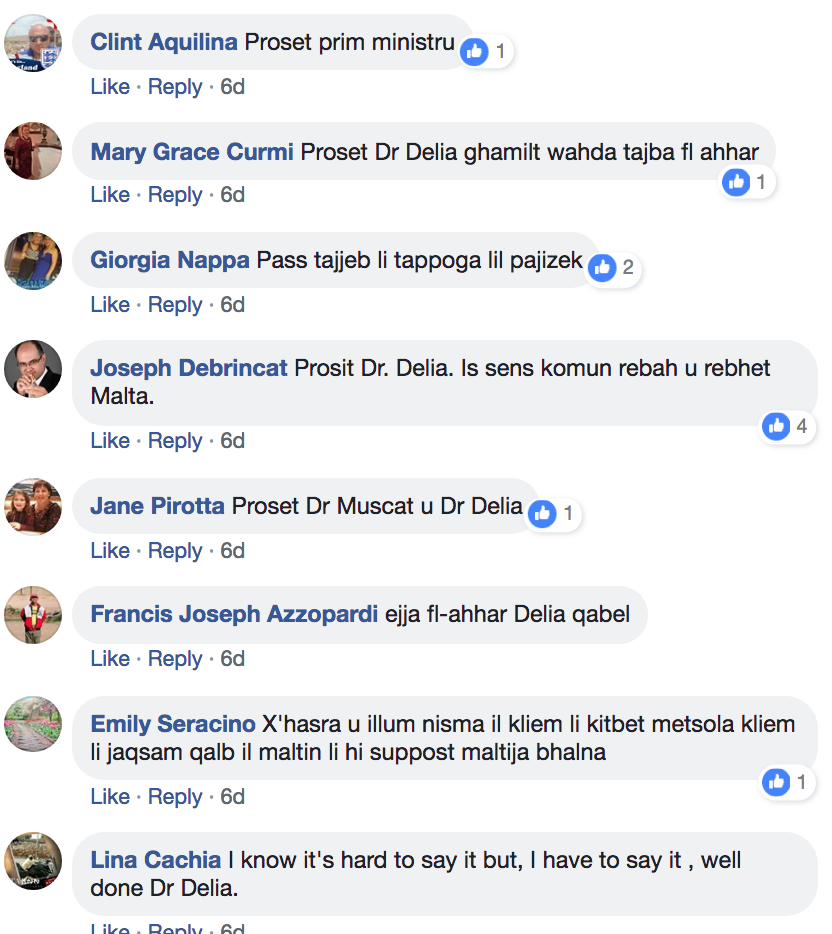Like Giorgia Nappa's comment
This screenshot has height=934, width=832.
click(x=110, y=305)
